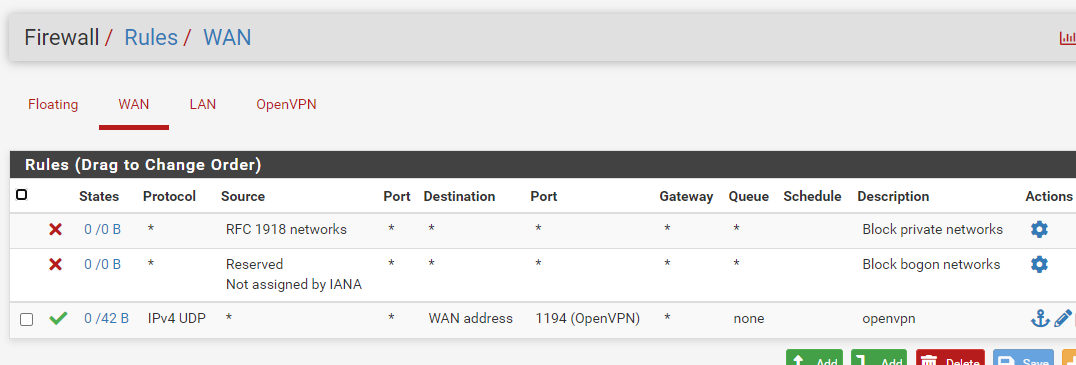The width and height of the screenshot is (1076, 365).
Task: Open settings gear for Block bogon networks
Action: click(x=1039, y=264)
